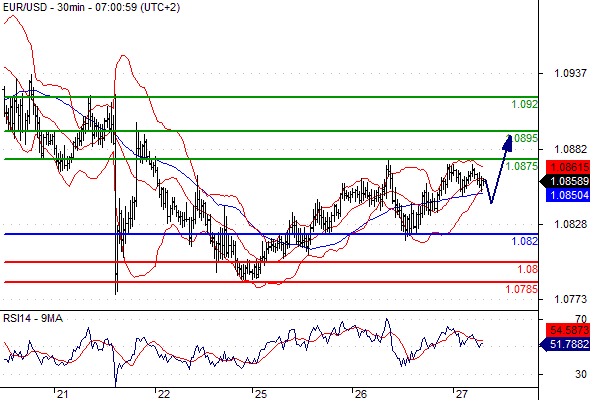Viewport: 590px width, 400px height.
Task: Click the date 22 on time axis
Action: click(164, 394)
